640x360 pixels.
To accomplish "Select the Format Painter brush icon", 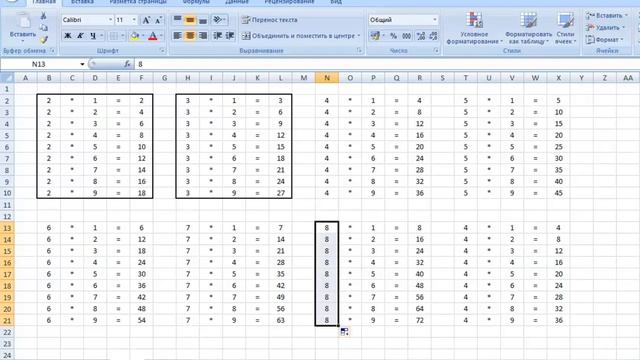I will [43, 40].
